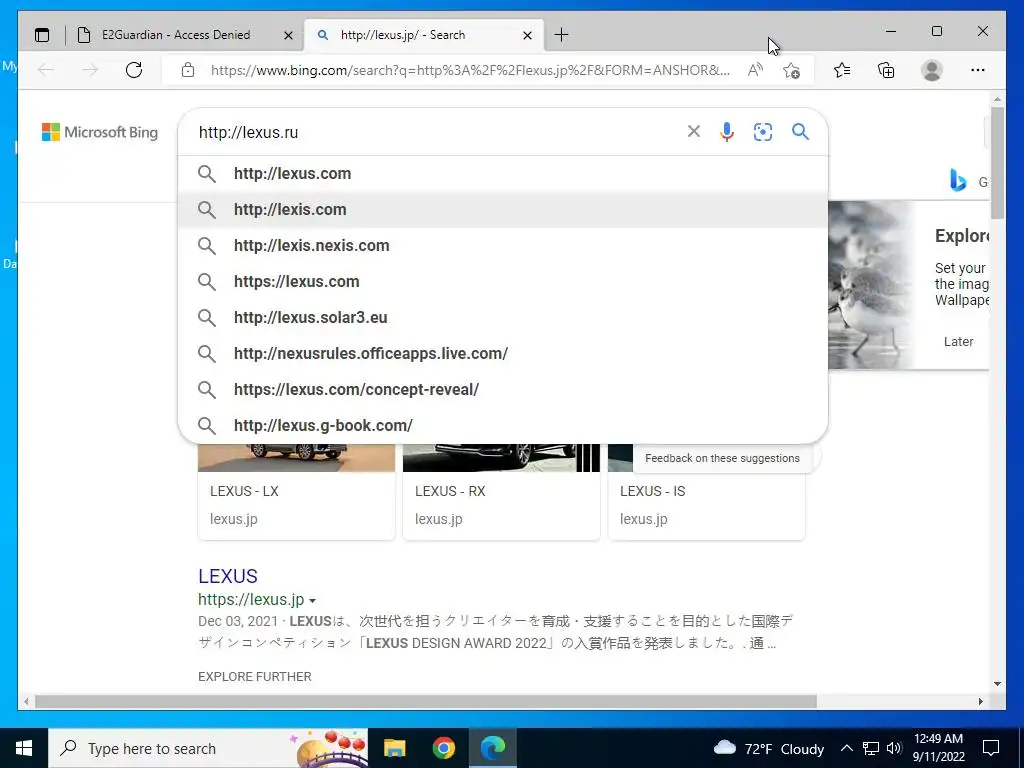The image size is (1024, 768).
Task: Show hidden system tray icons
Action: tap(846, 748)
